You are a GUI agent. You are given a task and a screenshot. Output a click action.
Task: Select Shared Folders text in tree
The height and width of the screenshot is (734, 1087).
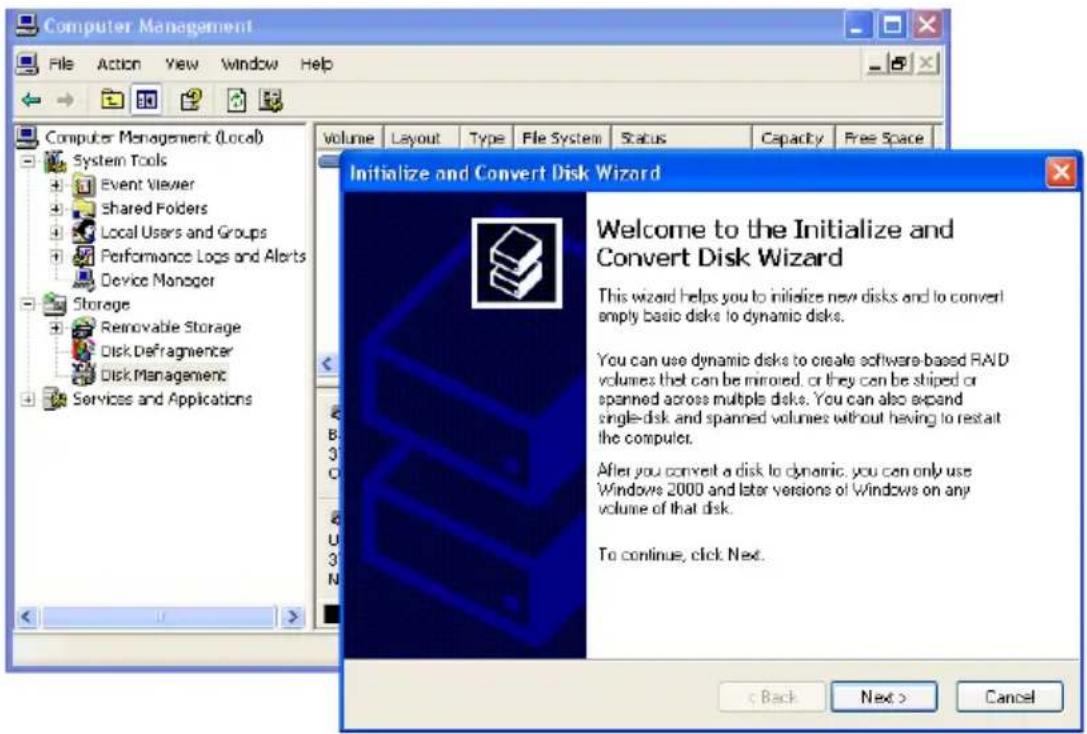click(x=154, y=209)
